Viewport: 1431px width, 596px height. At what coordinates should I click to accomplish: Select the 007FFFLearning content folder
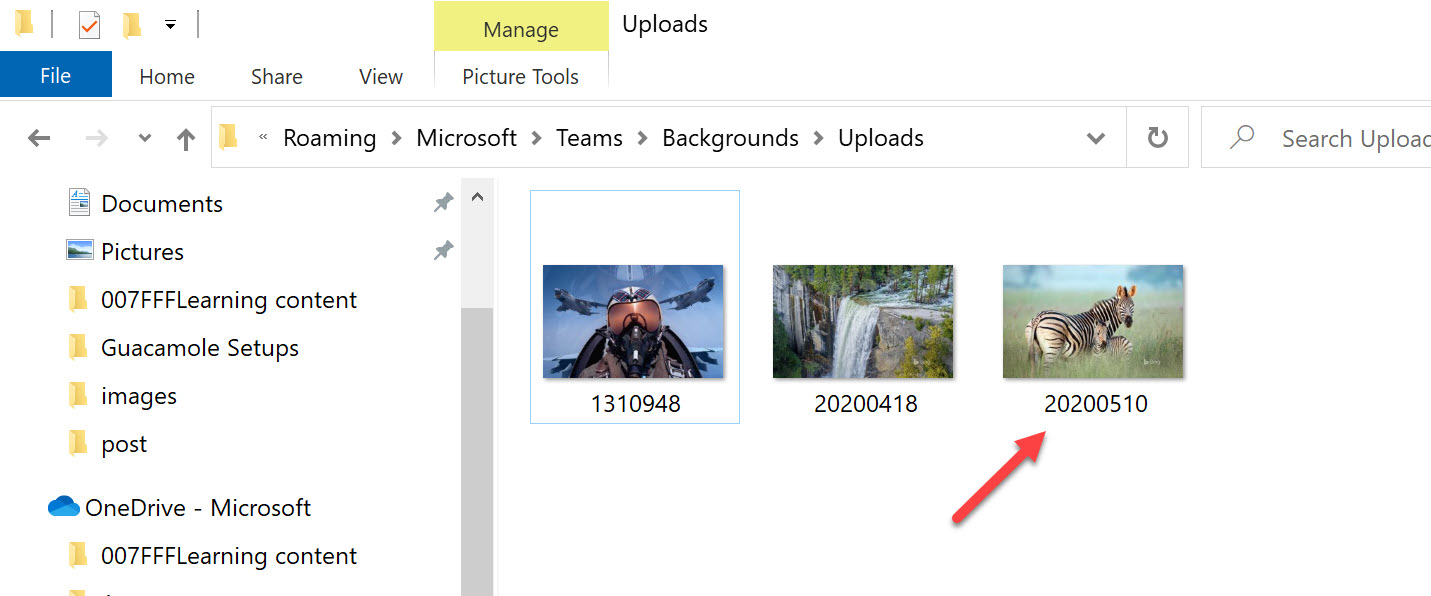(228, 299)
